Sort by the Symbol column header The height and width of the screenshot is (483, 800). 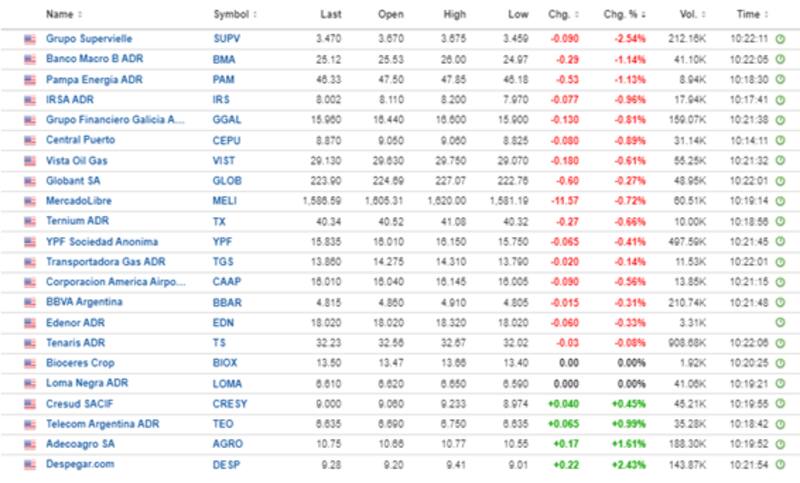pyautogui.click(x=234, y=15)
